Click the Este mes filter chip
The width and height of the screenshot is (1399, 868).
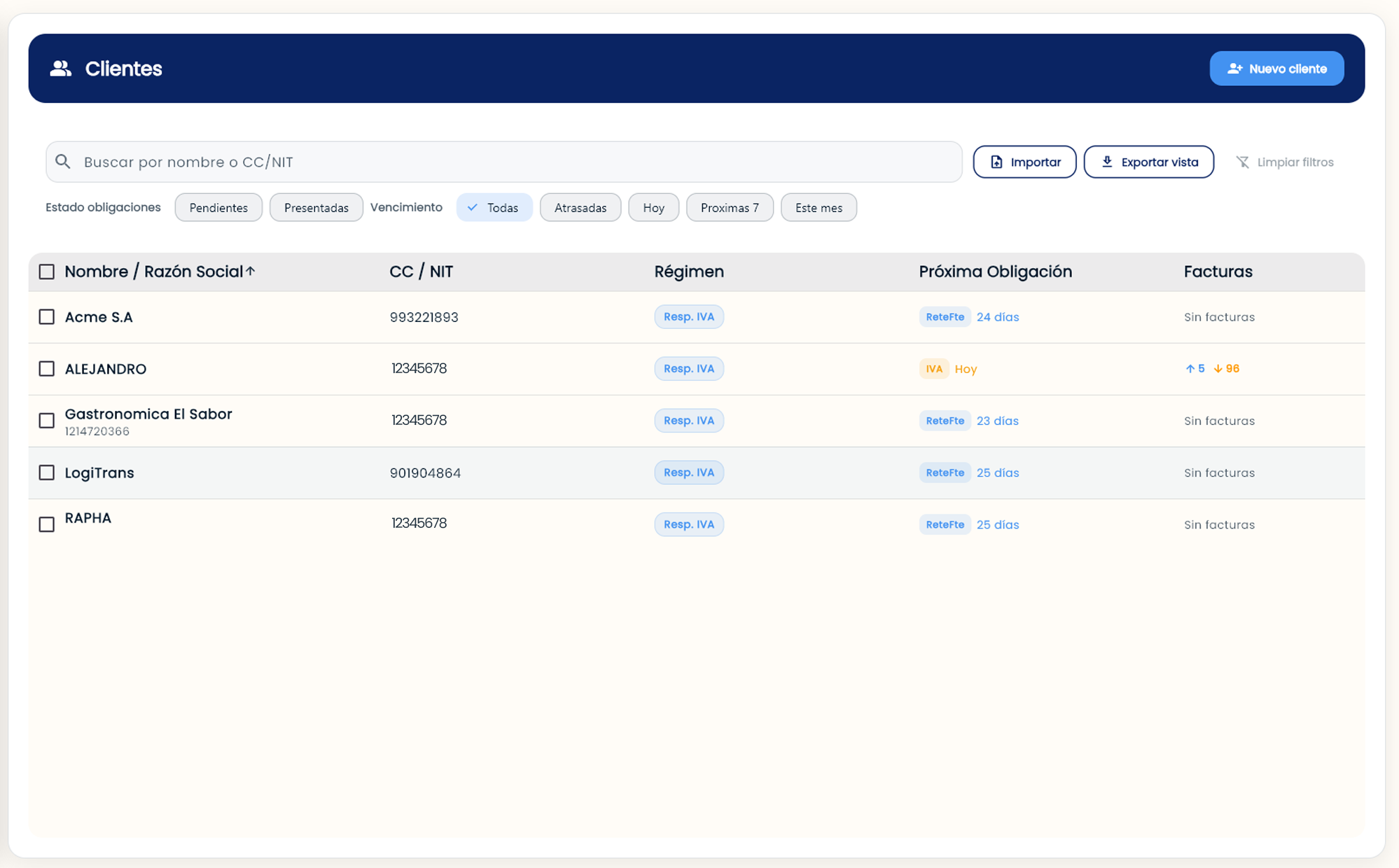[818, 208]
